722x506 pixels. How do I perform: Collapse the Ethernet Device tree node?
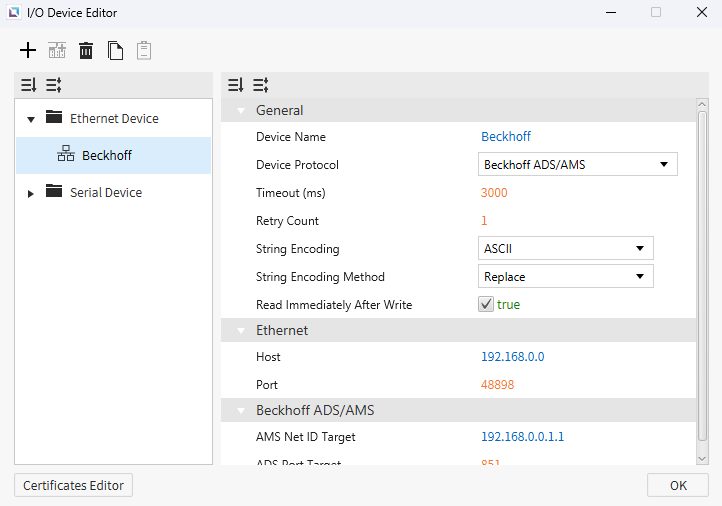[31, 119]
